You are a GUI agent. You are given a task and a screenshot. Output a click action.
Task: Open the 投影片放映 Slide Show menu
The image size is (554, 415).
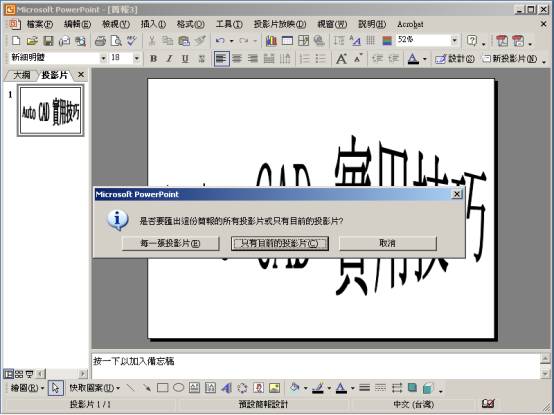280,24
